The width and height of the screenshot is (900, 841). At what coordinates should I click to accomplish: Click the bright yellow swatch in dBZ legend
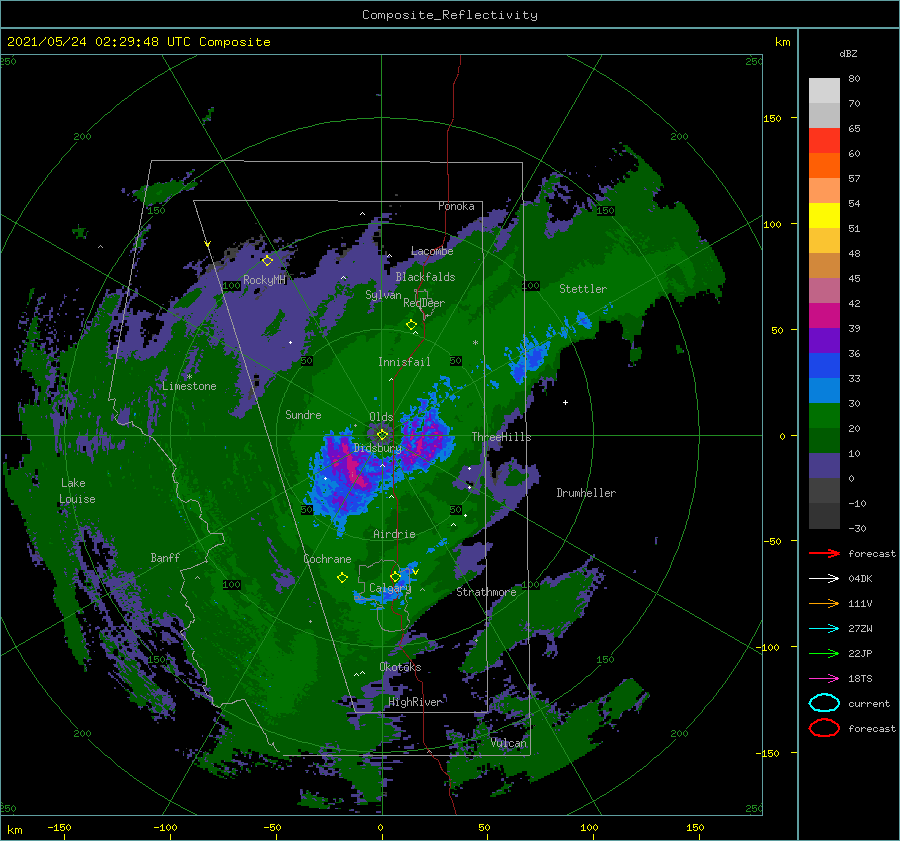pyautogui.click(x=824, y=216)
